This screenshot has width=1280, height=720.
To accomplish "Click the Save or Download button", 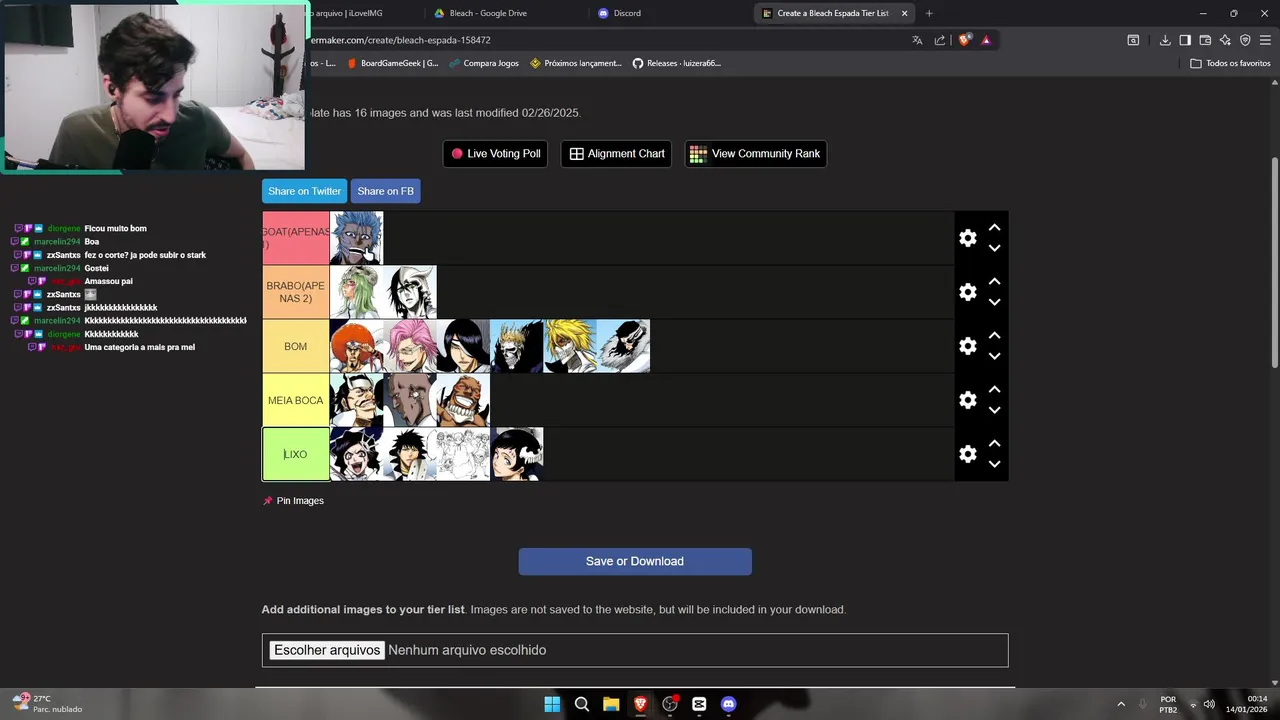I will tap(635, 561).
